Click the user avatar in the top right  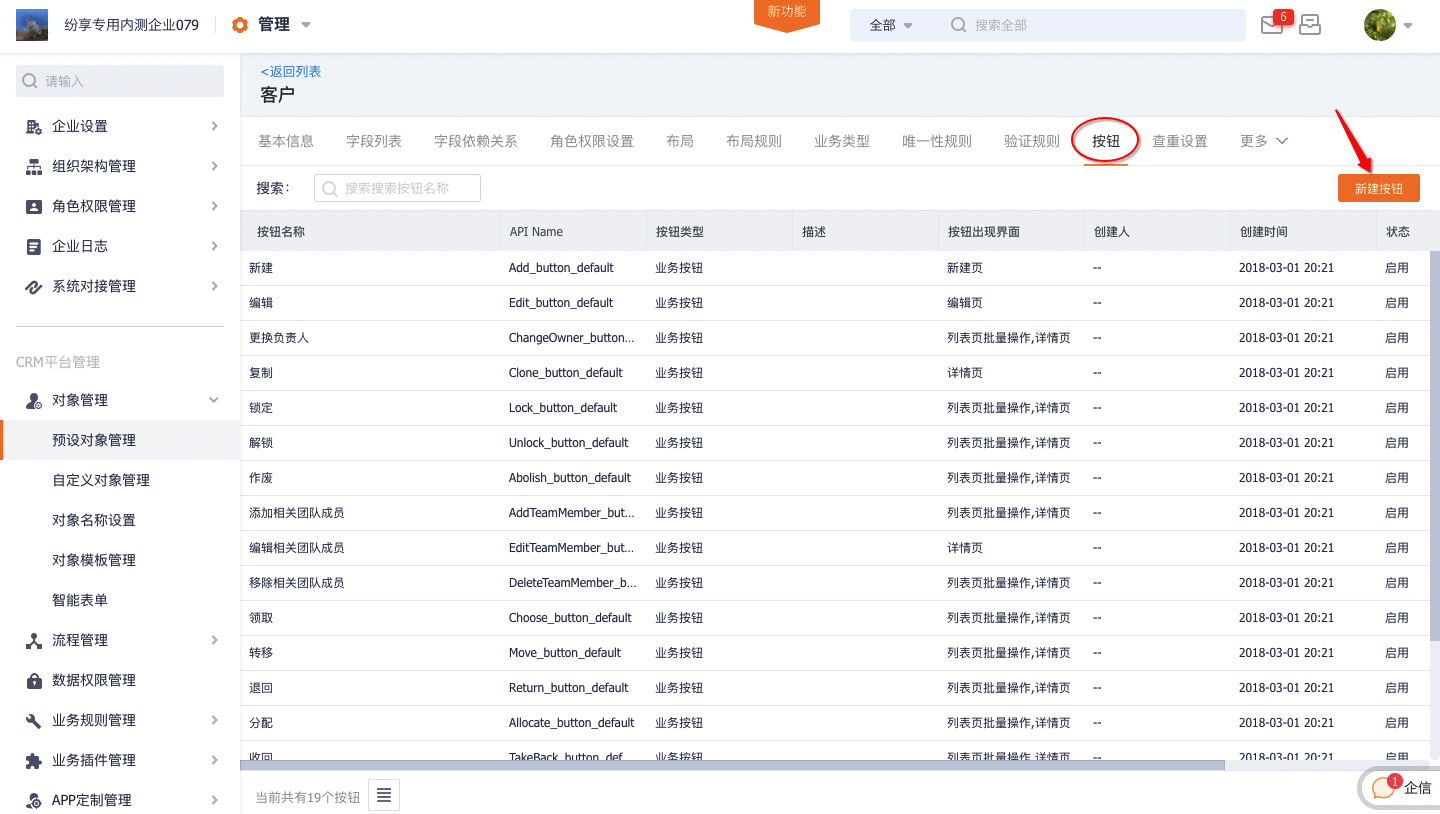[1380, 25]
